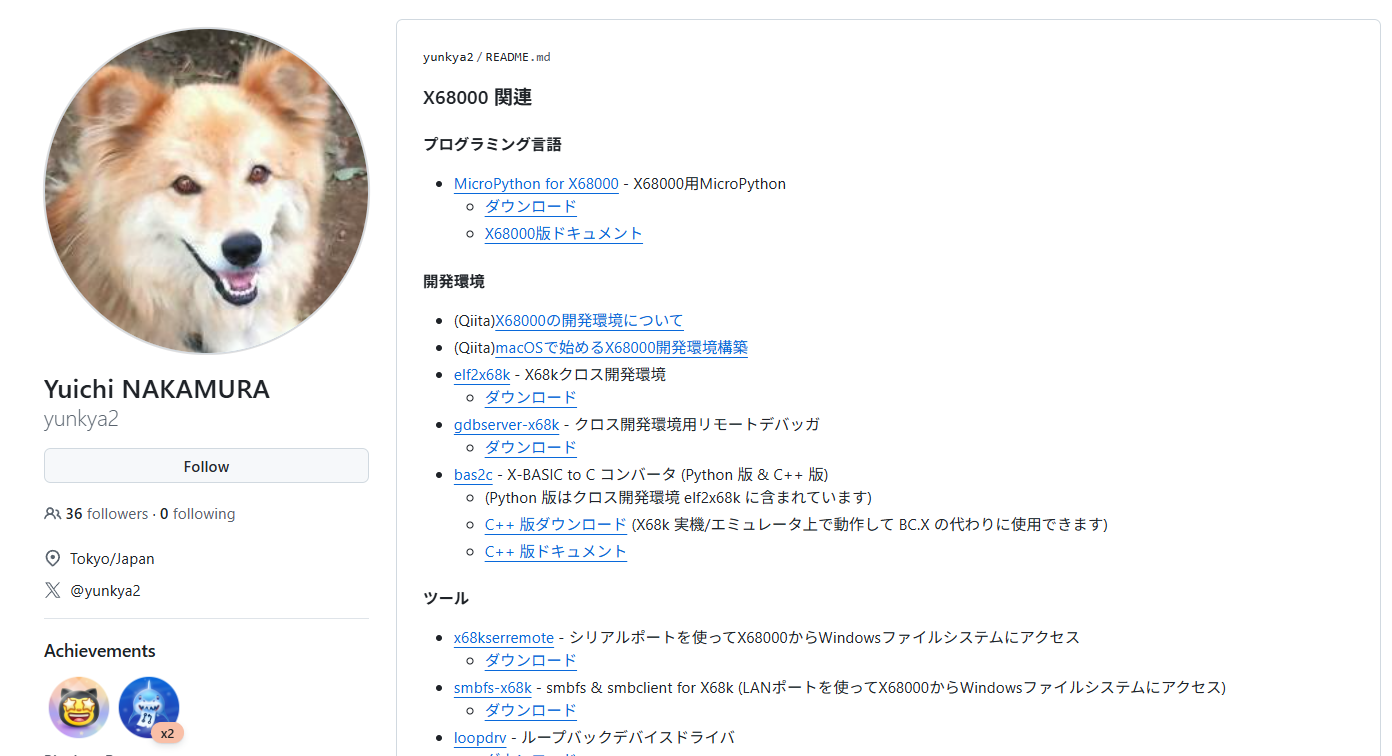Viewport: 1392px width, 756px height.
Task: Open the 36 followers list
Action: (107, 514)
